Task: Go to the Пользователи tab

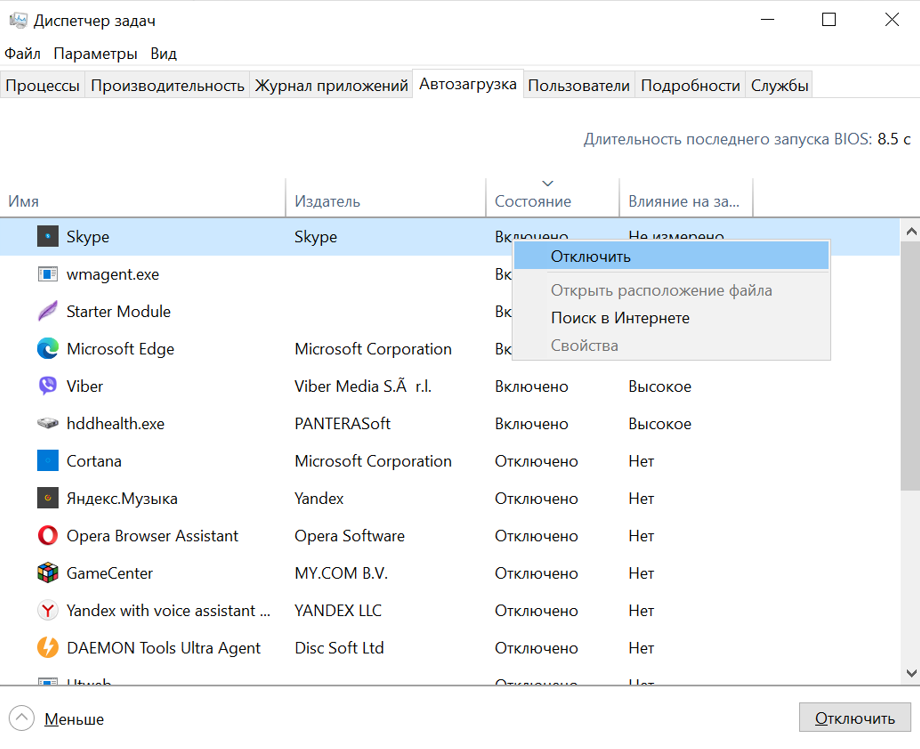Action: point(579,86)
